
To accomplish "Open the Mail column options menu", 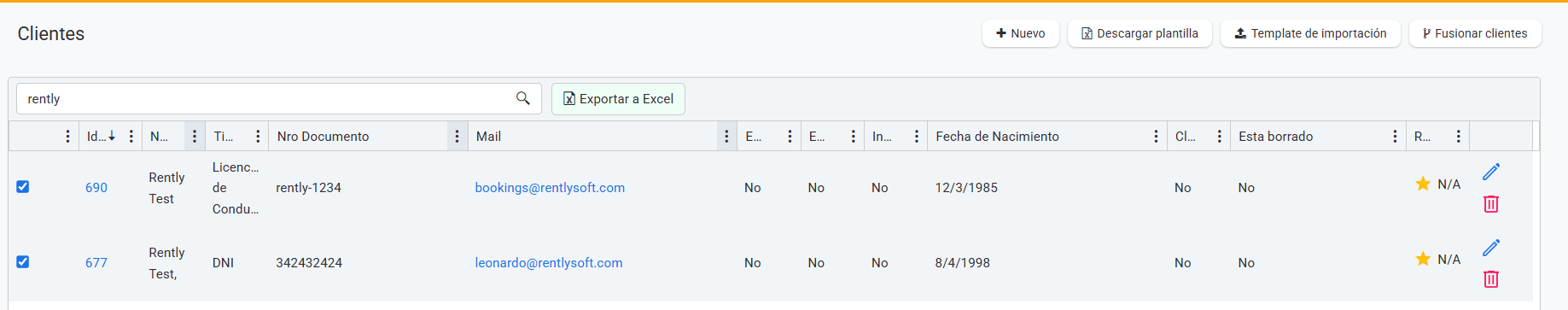I will click(x=726, y=136).
